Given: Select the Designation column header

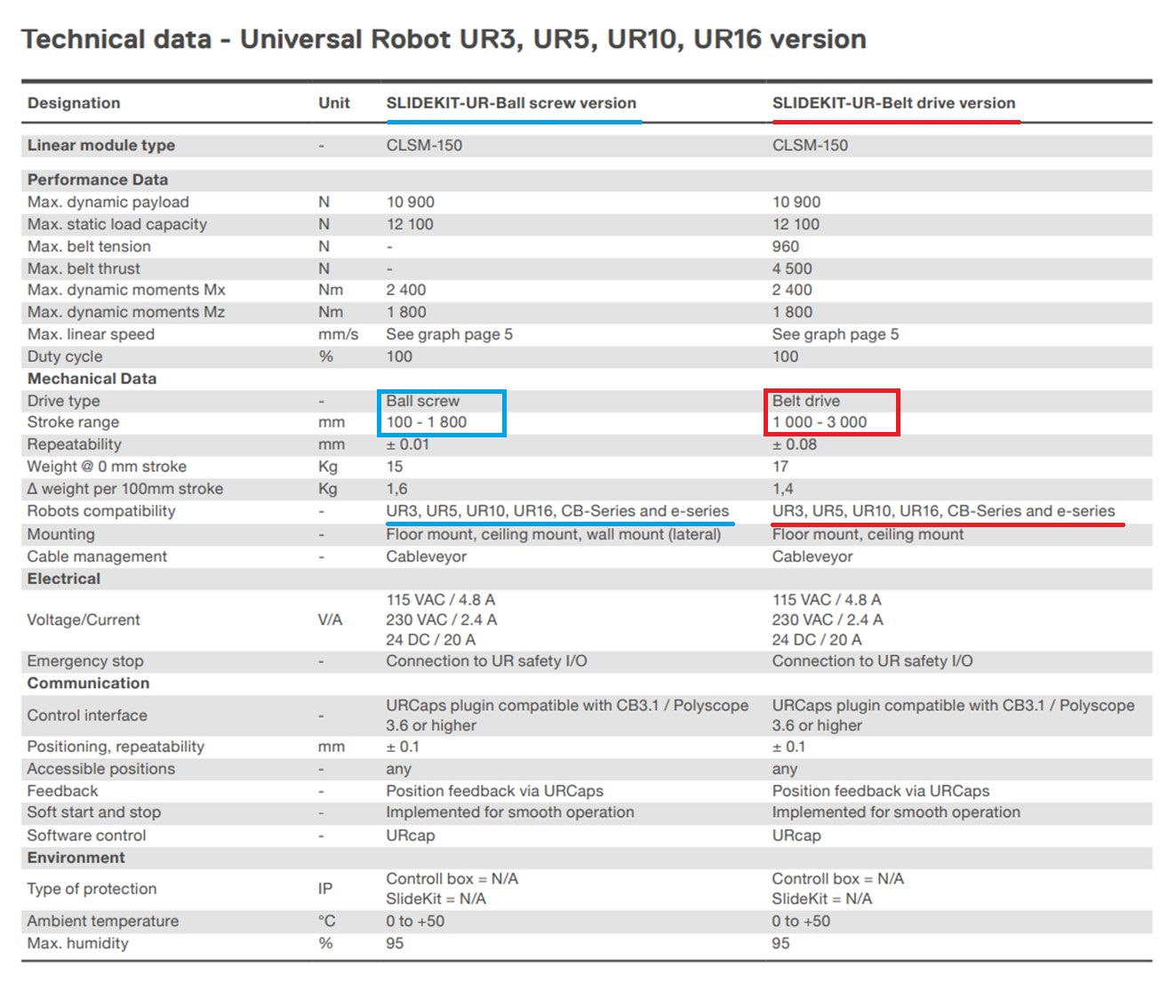Looking at the screenshot, I should pos(74,103).
